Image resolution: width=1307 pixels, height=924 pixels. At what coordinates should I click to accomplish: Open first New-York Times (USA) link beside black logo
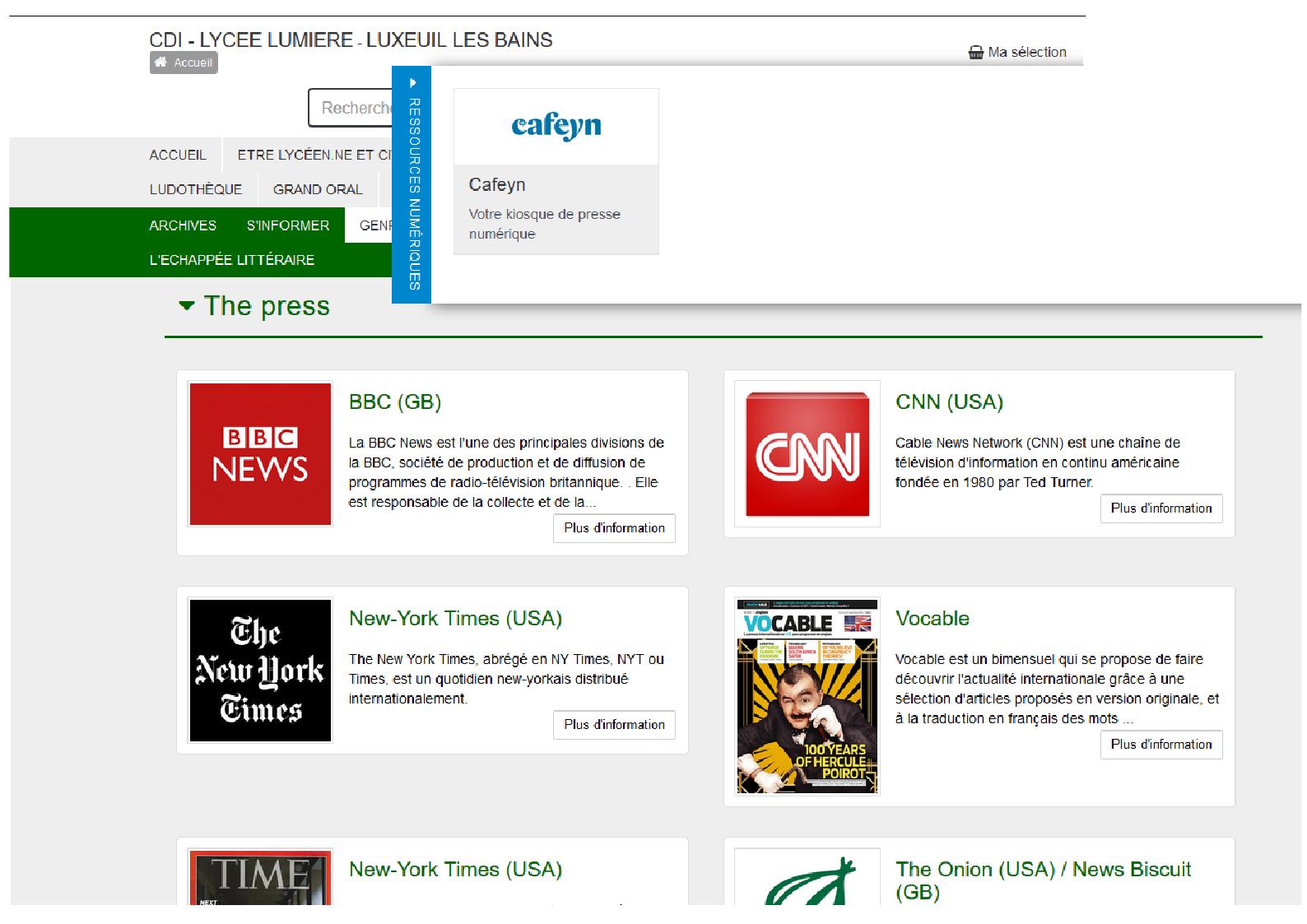(x=455, y=618)
